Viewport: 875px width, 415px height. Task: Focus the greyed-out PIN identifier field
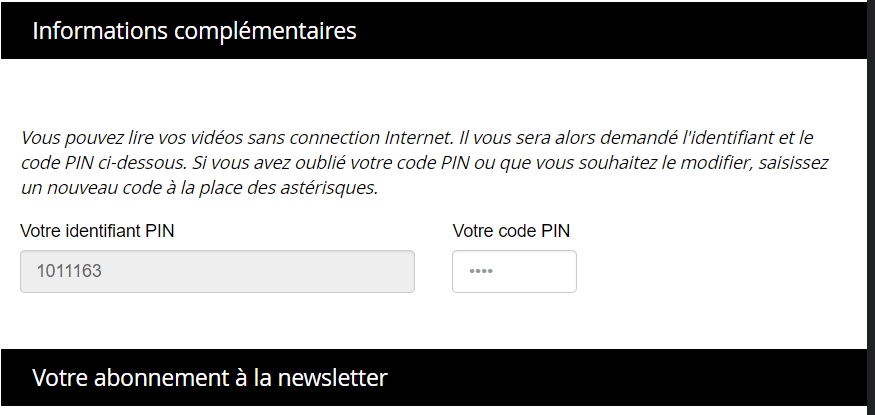[217, 272]
